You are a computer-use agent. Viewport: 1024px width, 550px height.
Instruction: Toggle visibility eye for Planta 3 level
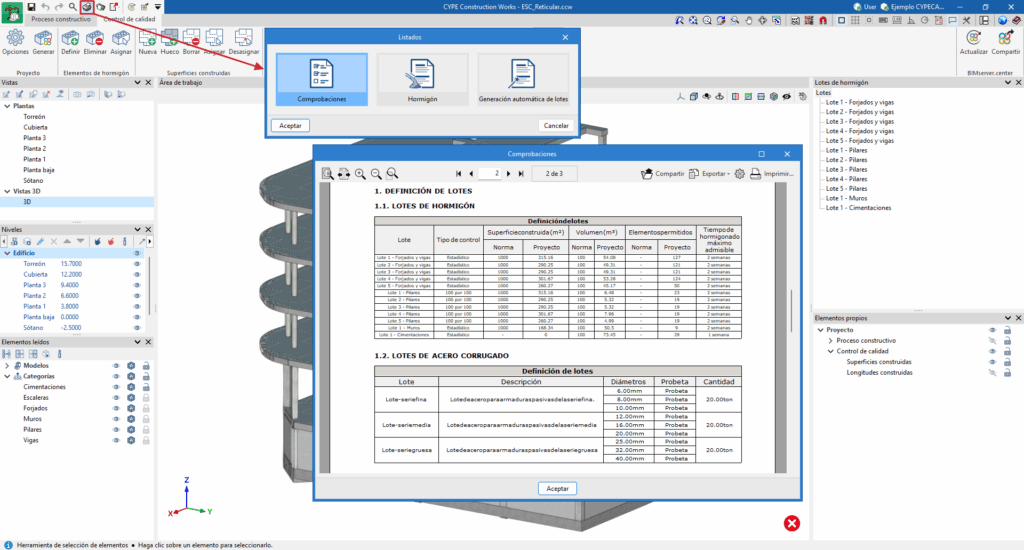coord(137,285)
